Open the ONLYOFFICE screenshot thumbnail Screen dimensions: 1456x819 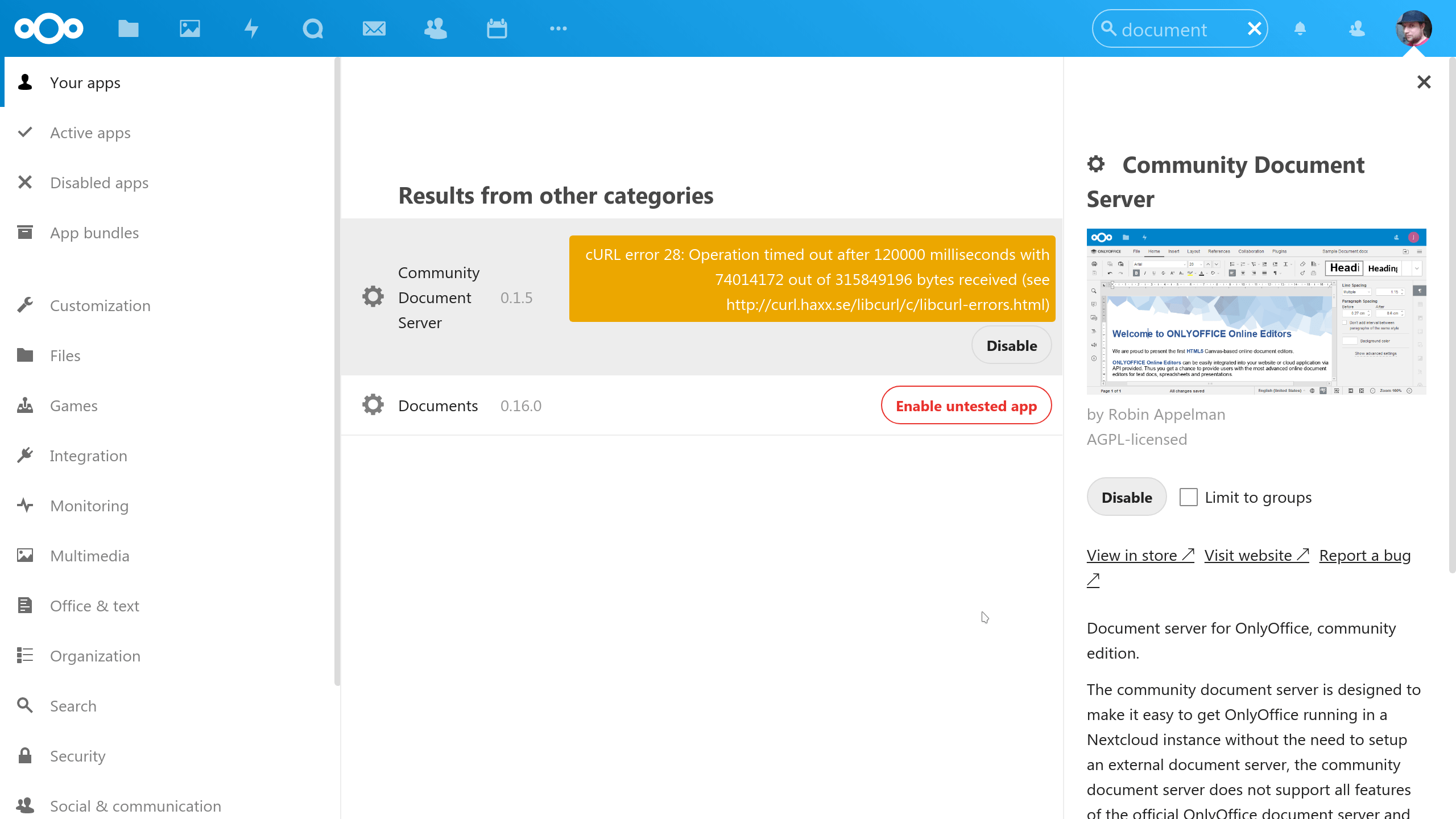click(x=1256, y=312)
